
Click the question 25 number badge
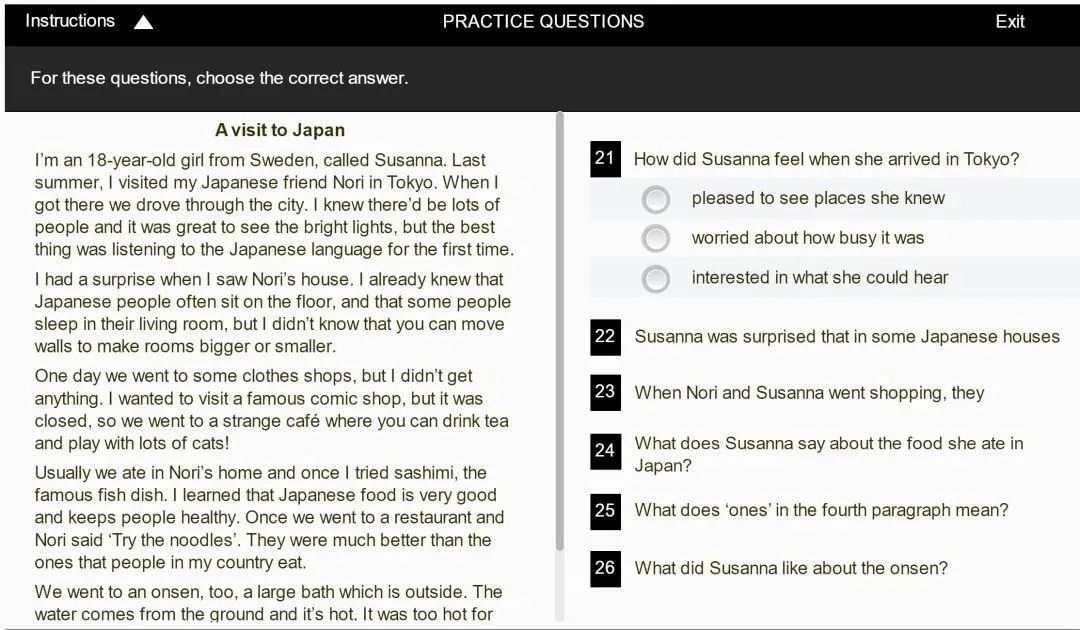point(605,511)
